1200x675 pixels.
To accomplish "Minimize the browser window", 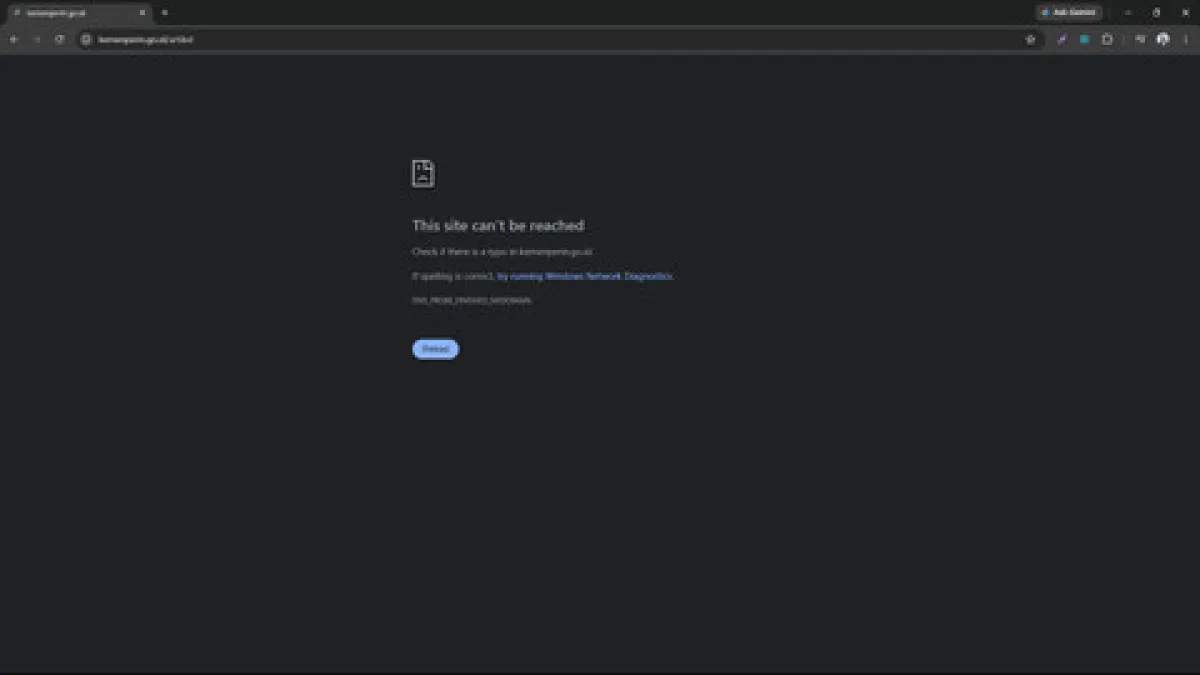I will tap(1127, 13).
